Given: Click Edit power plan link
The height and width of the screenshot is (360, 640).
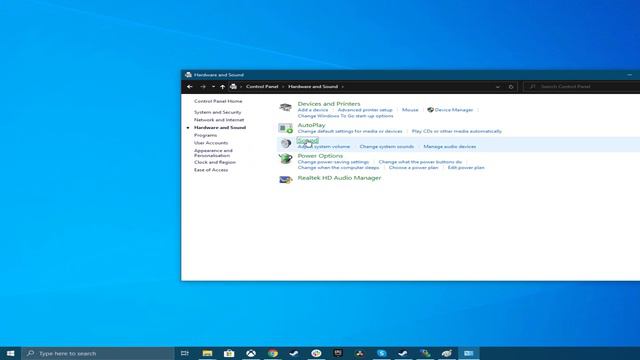Looking at the screenshot, I should (x=466, y=168).
